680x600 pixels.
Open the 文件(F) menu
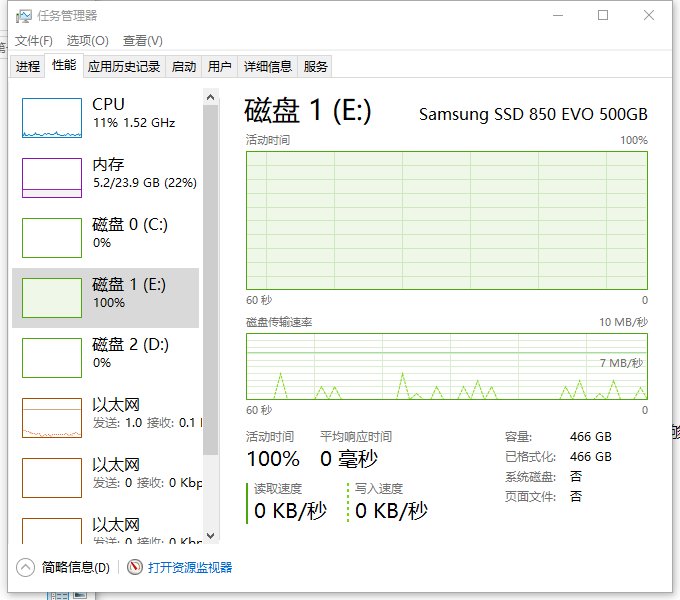tap(33, 41)
